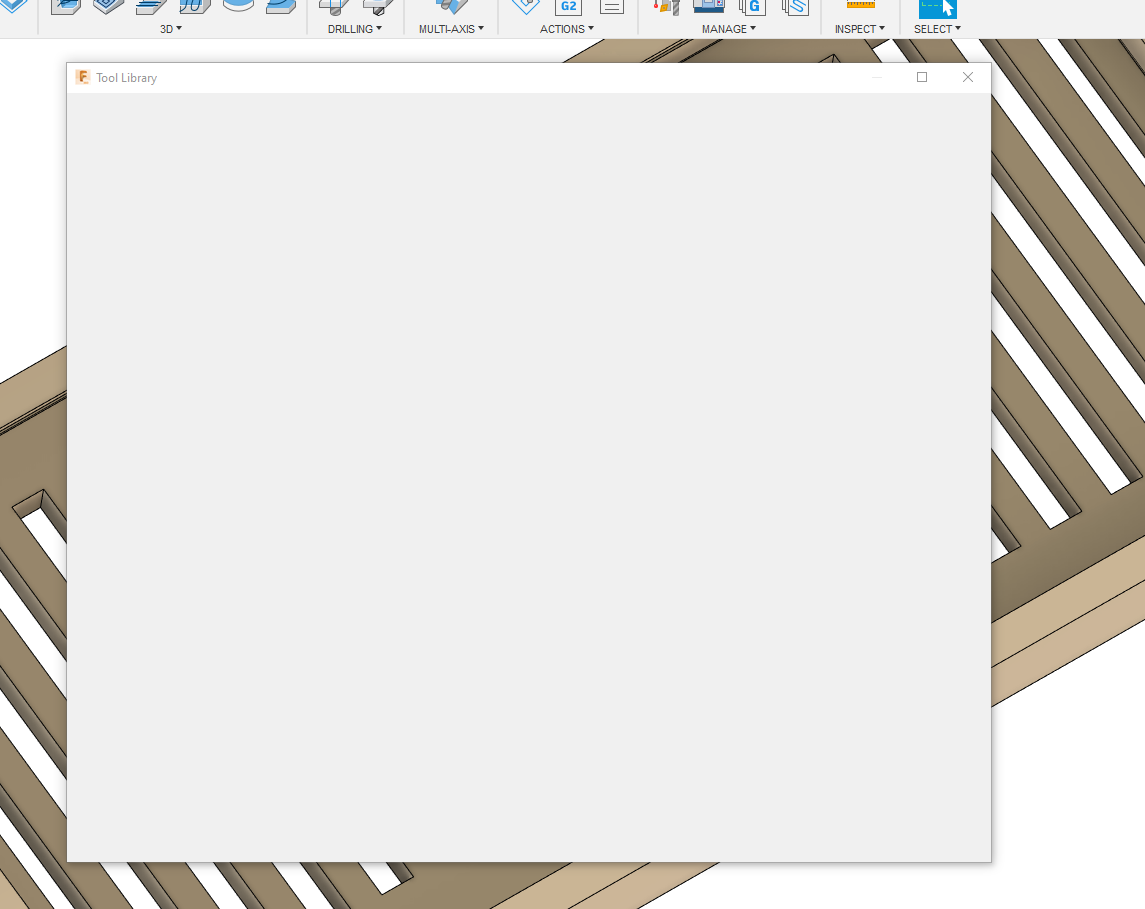The height and width of the screenshot is (909, 1145).
Task: Open the ACTIONS dropdown menu
Action: 567,29
